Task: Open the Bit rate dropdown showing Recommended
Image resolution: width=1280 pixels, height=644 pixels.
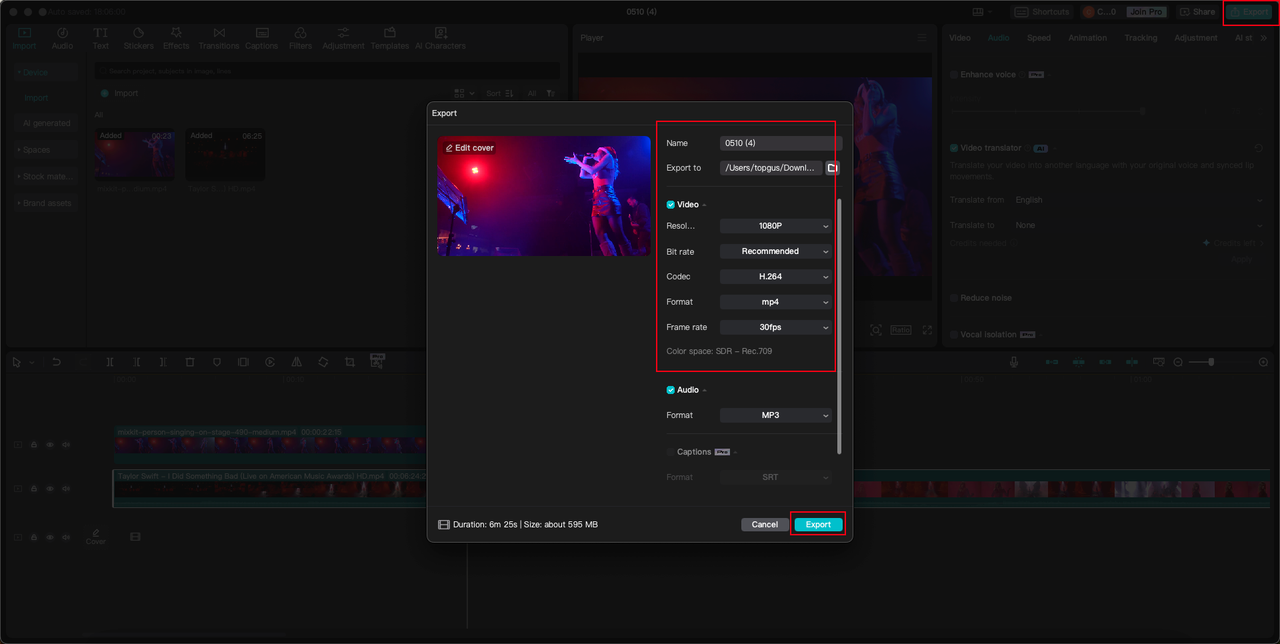Action: coord(775,251)
